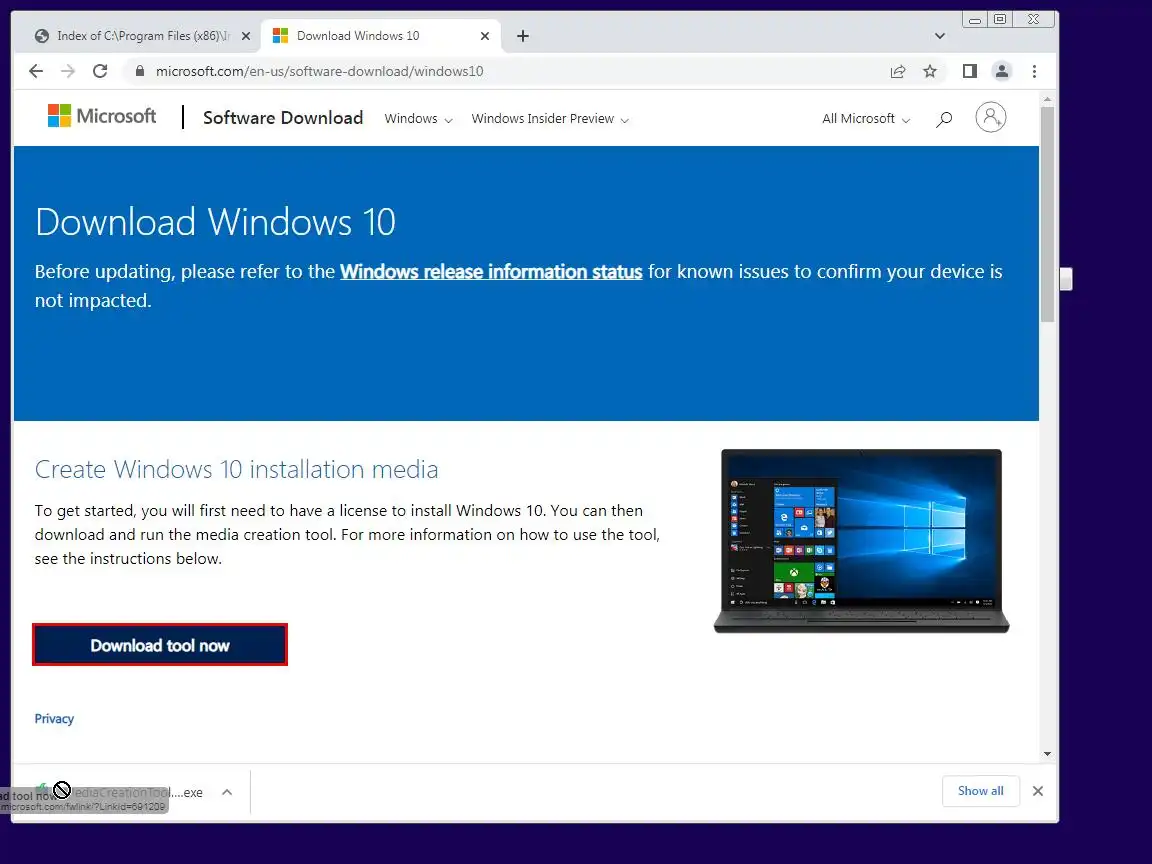Expand the All Microsoft menu
The width and height of the screenshot is (1152, 864).
[x=866, y=119]
